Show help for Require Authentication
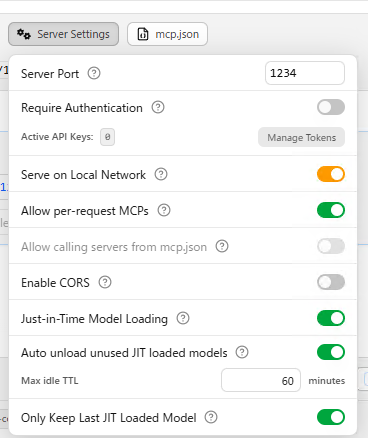368x438 pixels. pyautogui.click(x=158, y=107)
